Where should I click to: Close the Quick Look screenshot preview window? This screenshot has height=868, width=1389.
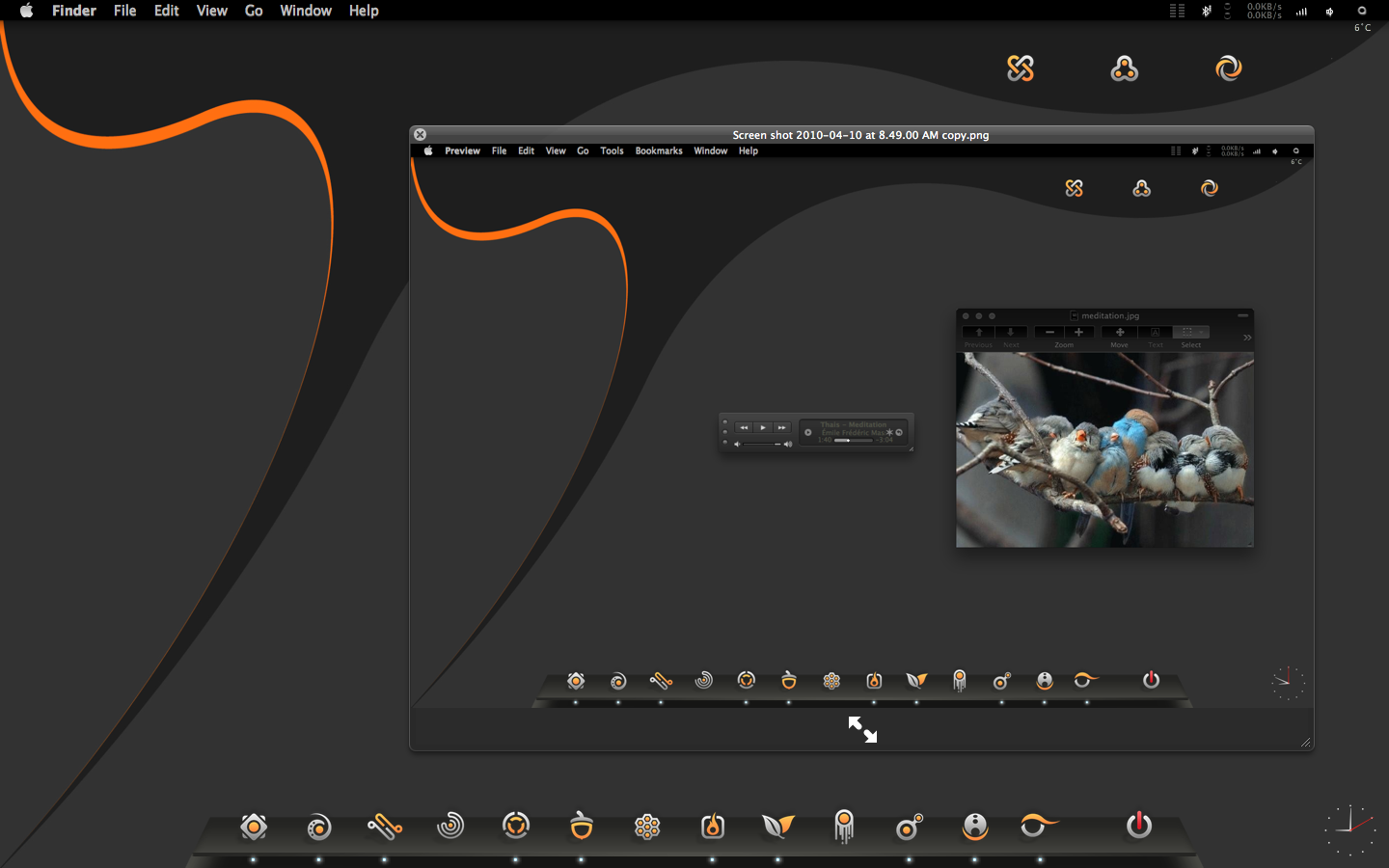coord(420,135)
